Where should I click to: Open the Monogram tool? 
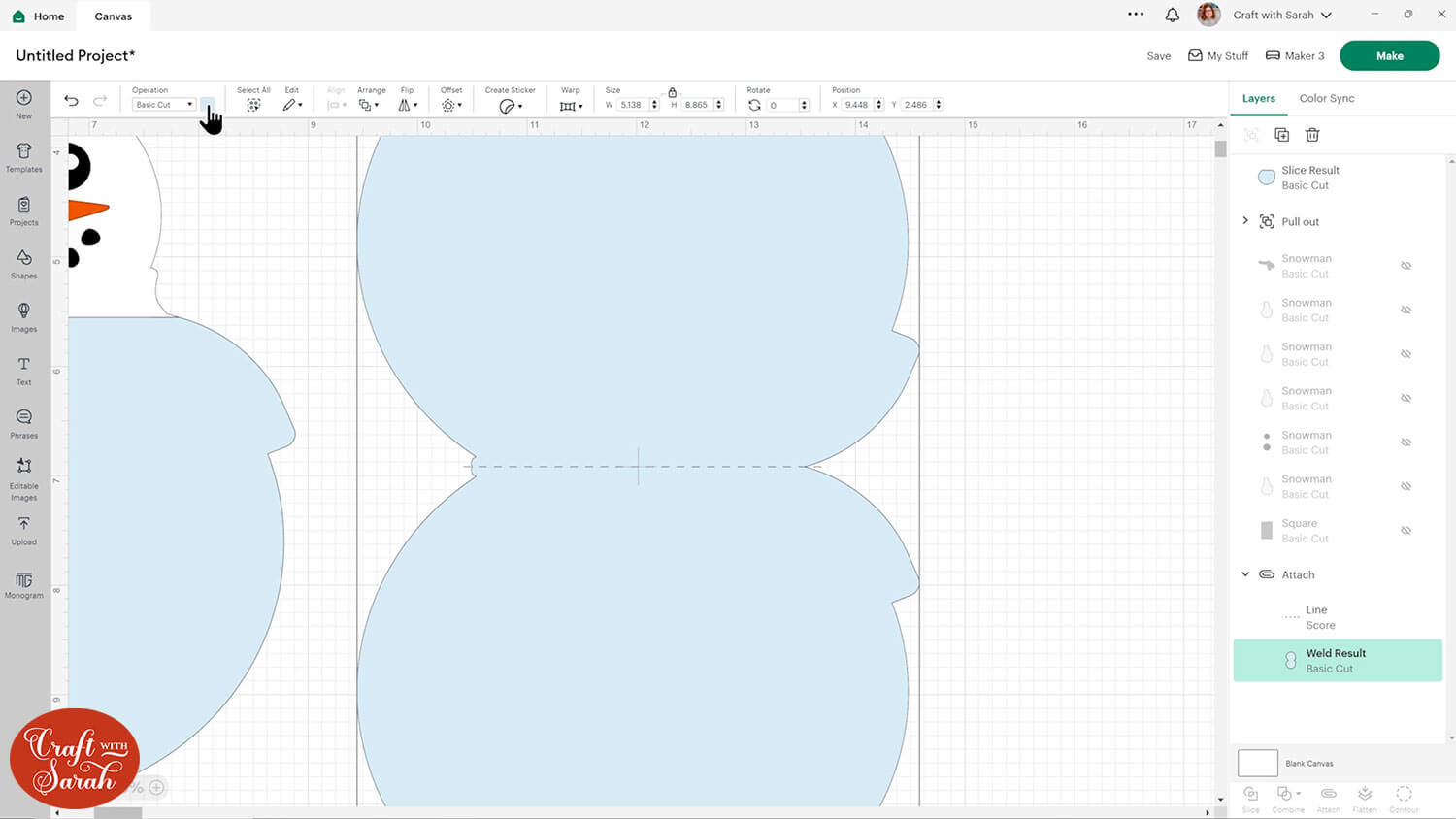(24, 584)
